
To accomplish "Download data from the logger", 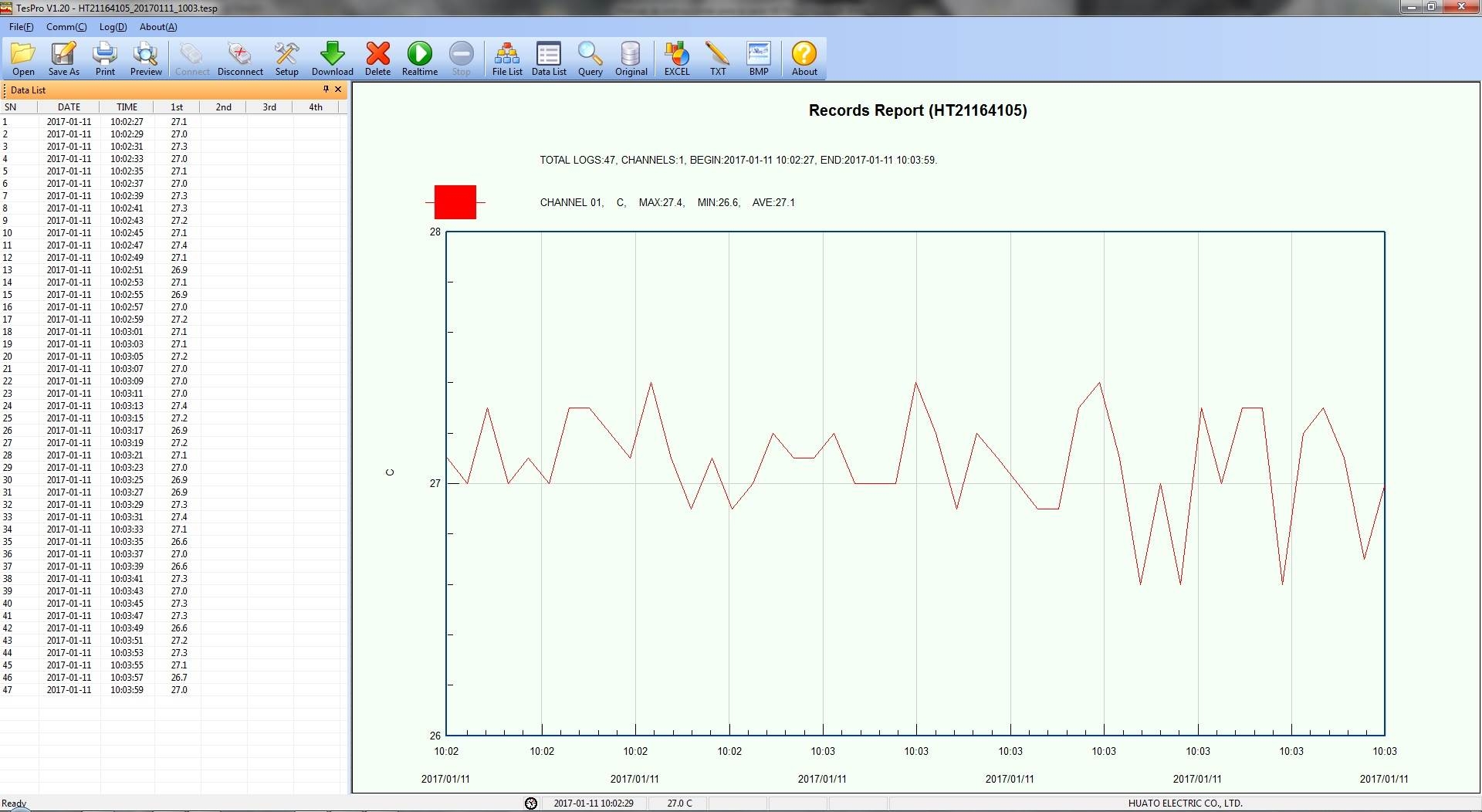I will pos(332,59).
